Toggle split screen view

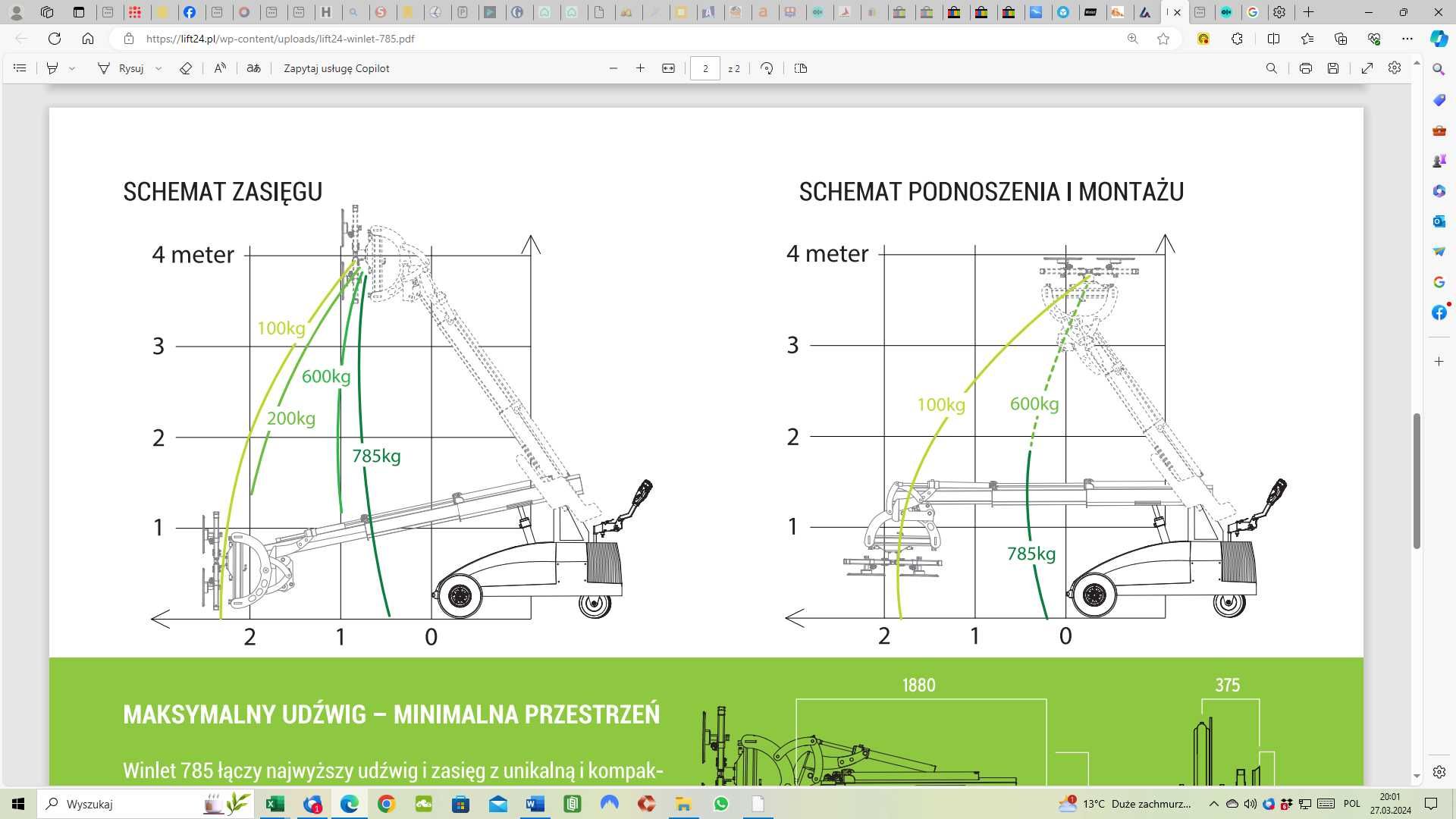coord(1273,39)
